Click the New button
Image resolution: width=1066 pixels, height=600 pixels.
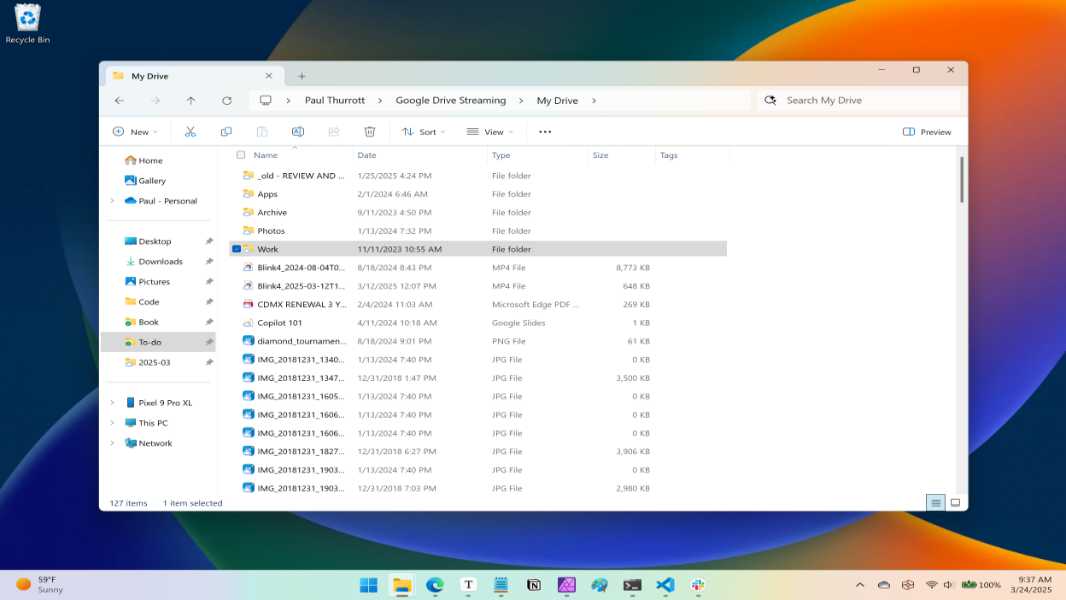click(x=132, y=132)
